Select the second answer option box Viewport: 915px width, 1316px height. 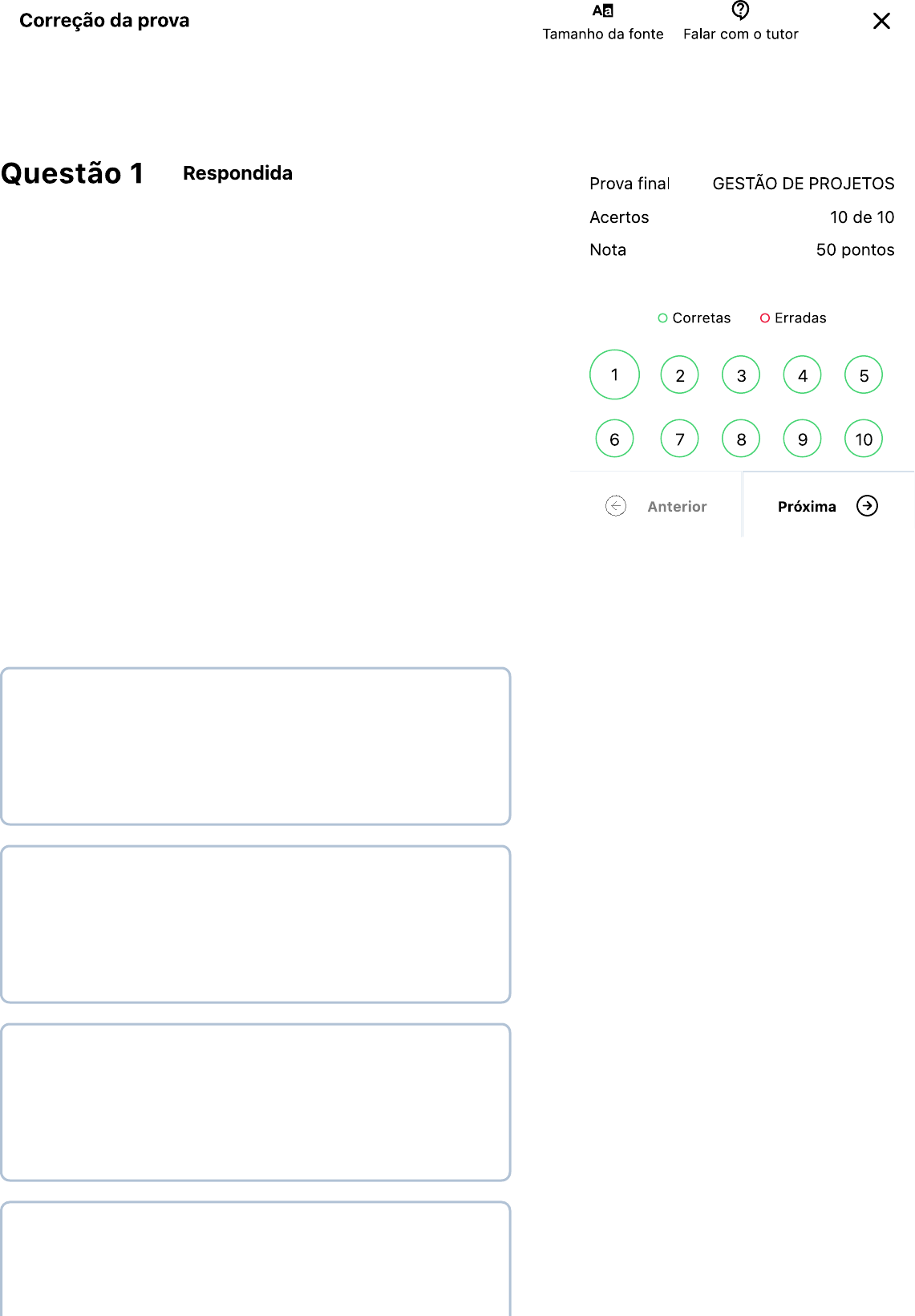point(256,924)
